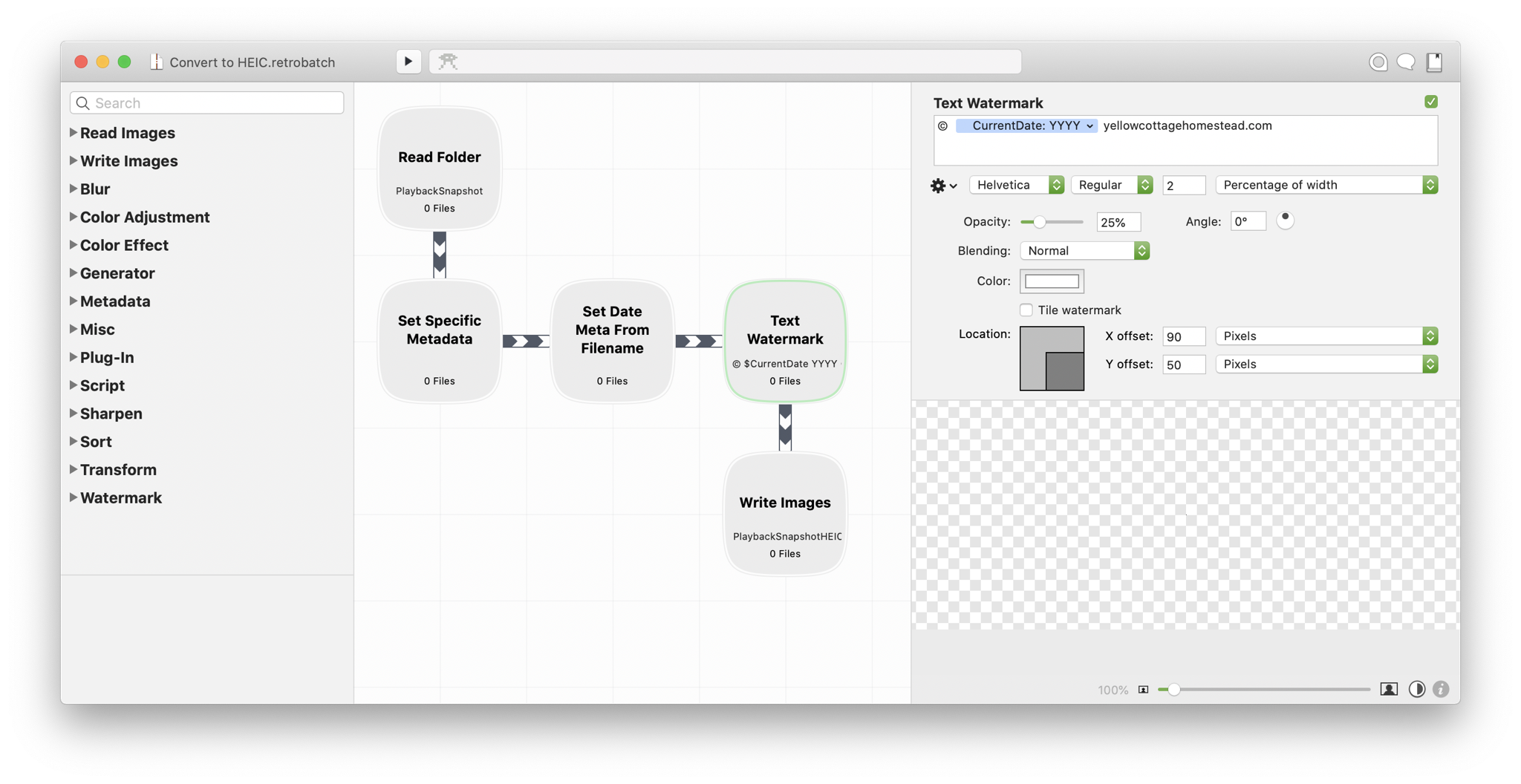
Task: Click the Opacity slider track
Action: point(1052,222)
